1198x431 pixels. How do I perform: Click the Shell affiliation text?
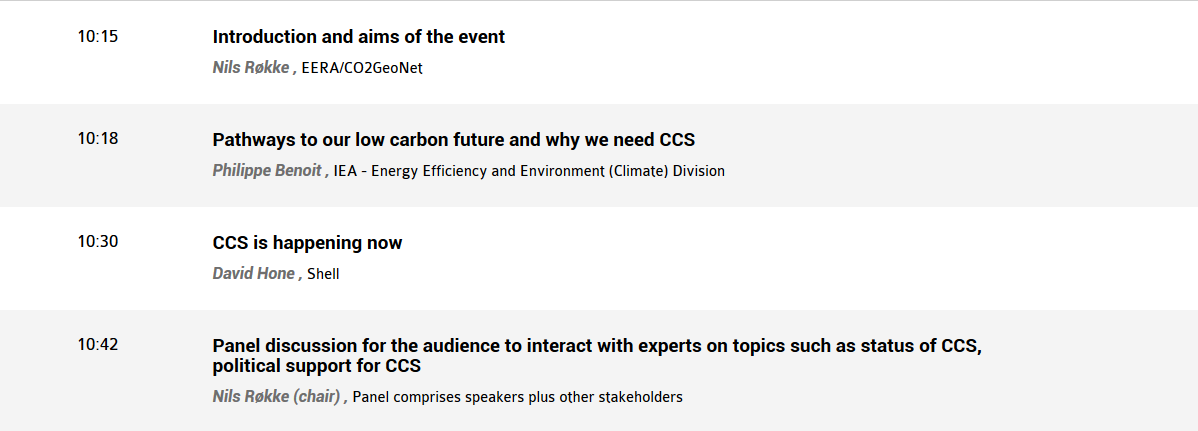323,274
